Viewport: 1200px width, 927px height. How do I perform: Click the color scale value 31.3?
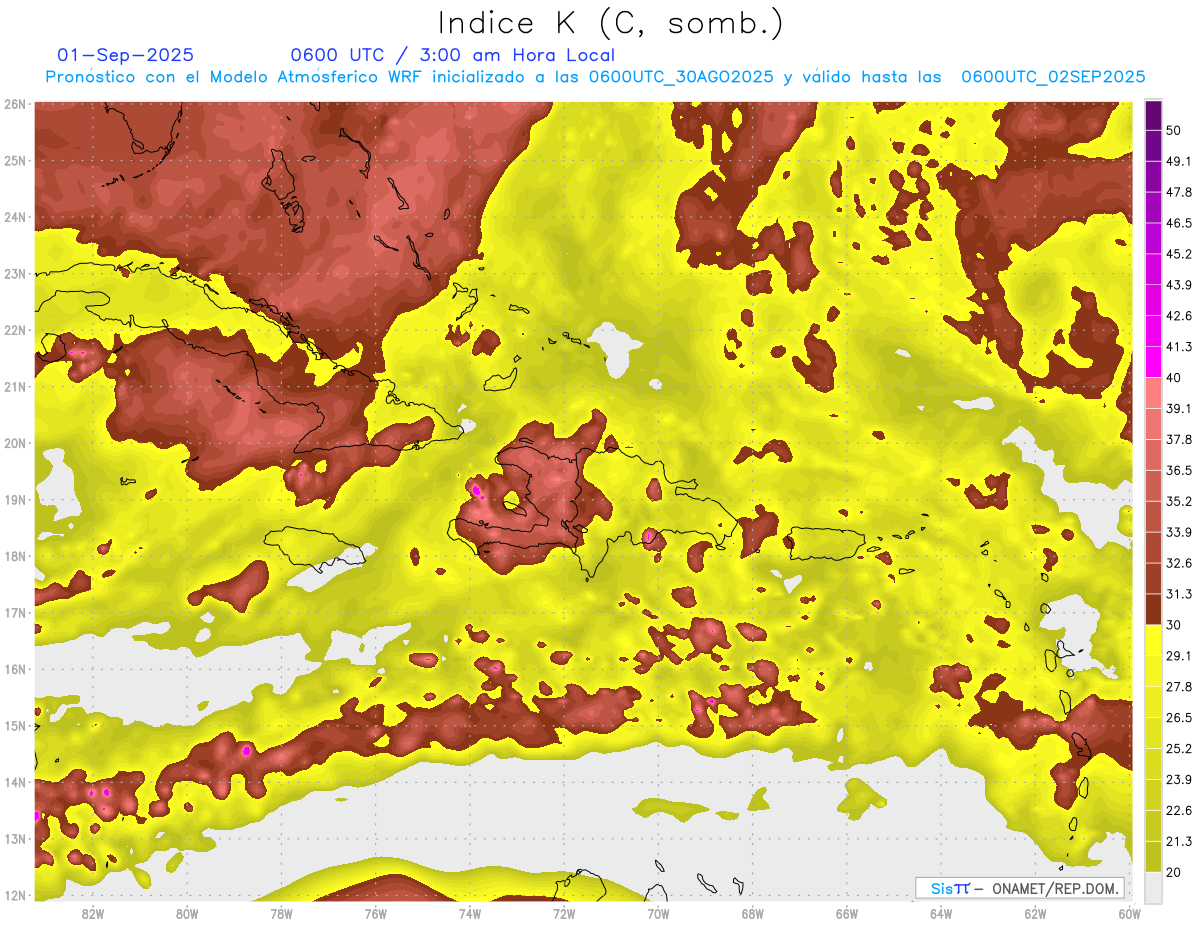[x=1179, y=594]
